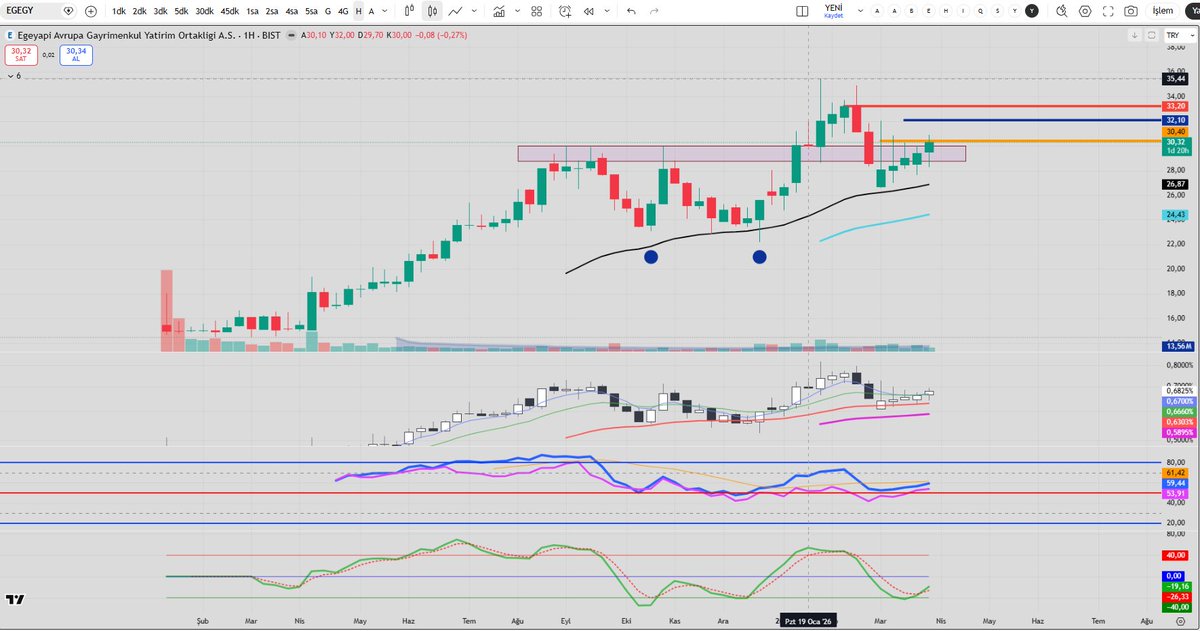Click the add symbol plus icon
1200x631 pixels.
pos(91,11)
